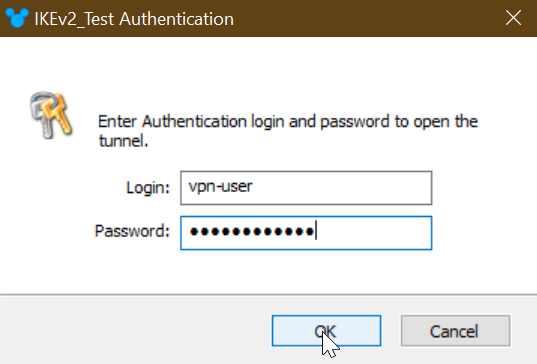This screenshot has height=364, width=537.
Task: Click empty space after the password dots
Action: pos(373,233)
